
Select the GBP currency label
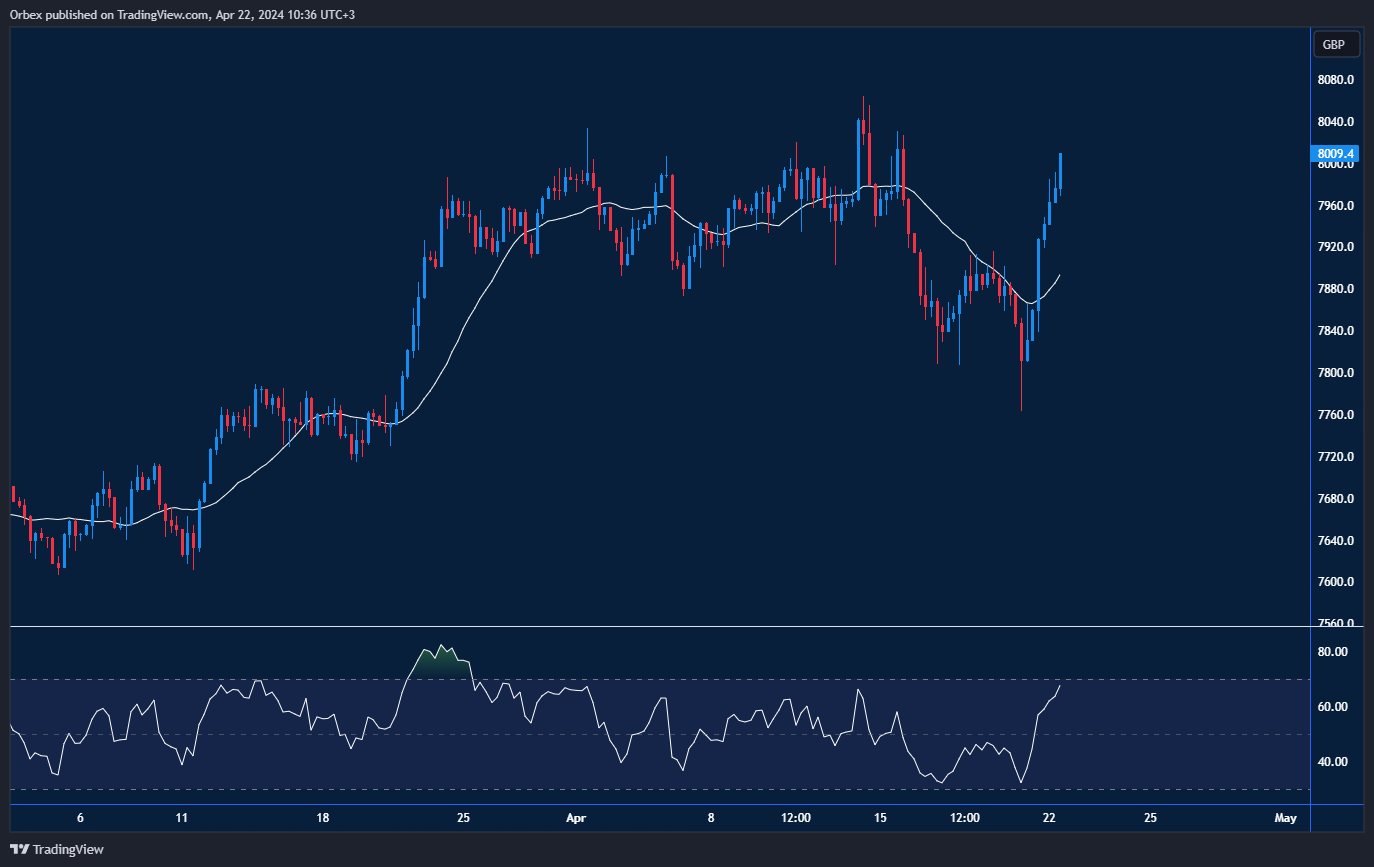pos(1336,44)
